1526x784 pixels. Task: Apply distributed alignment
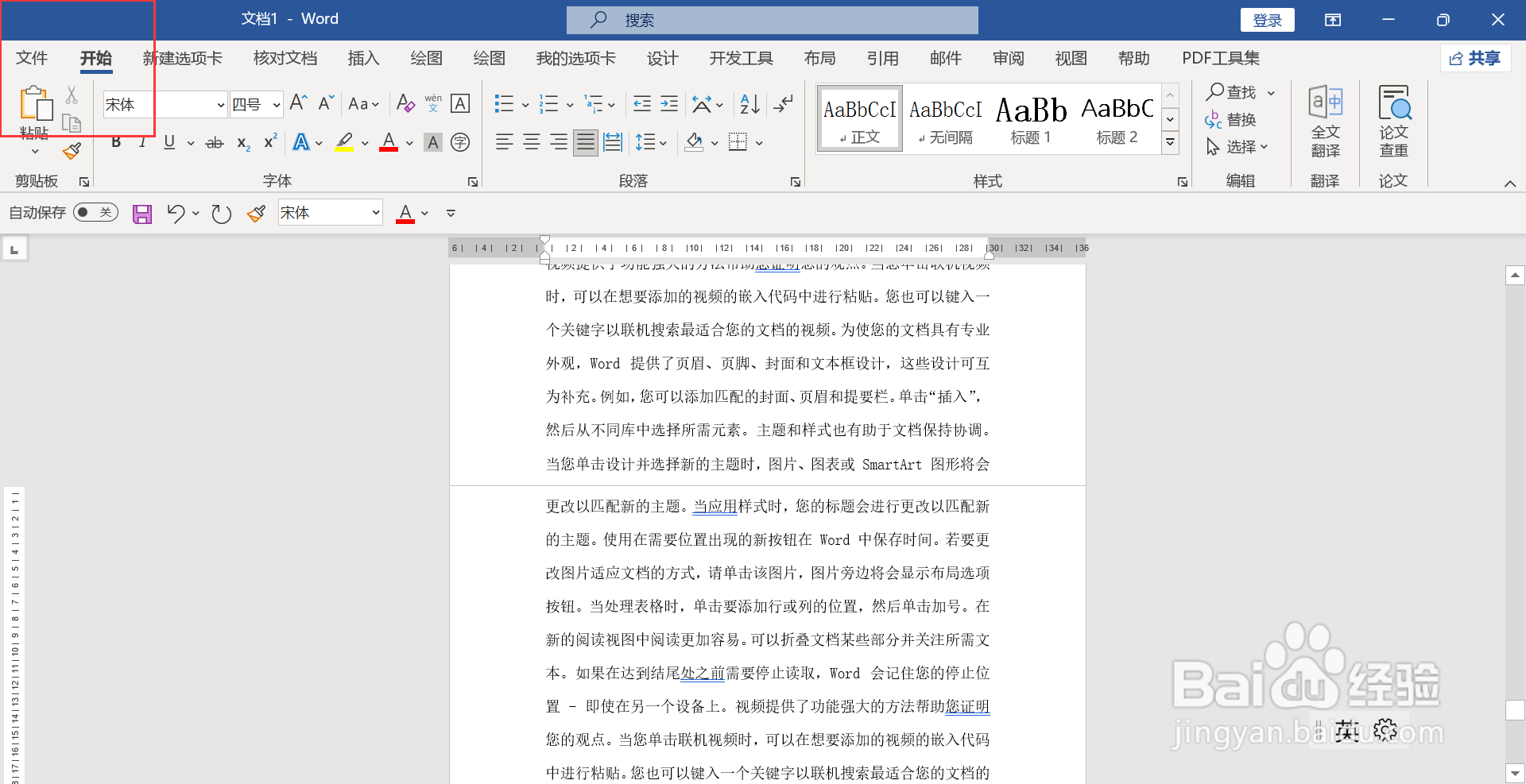(x=613, y=142)
